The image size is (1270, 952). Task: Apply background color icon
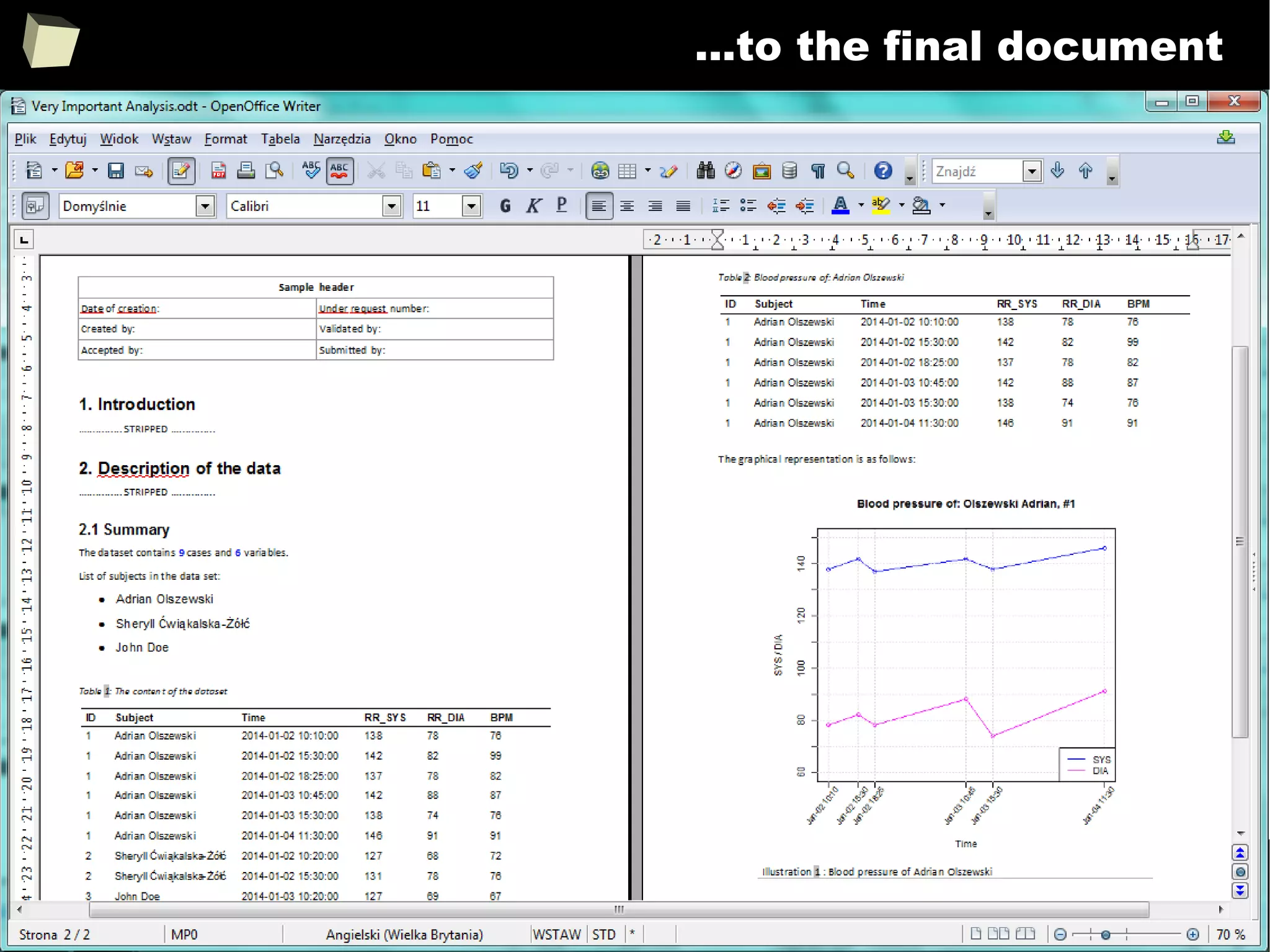[x=921, y=206]
